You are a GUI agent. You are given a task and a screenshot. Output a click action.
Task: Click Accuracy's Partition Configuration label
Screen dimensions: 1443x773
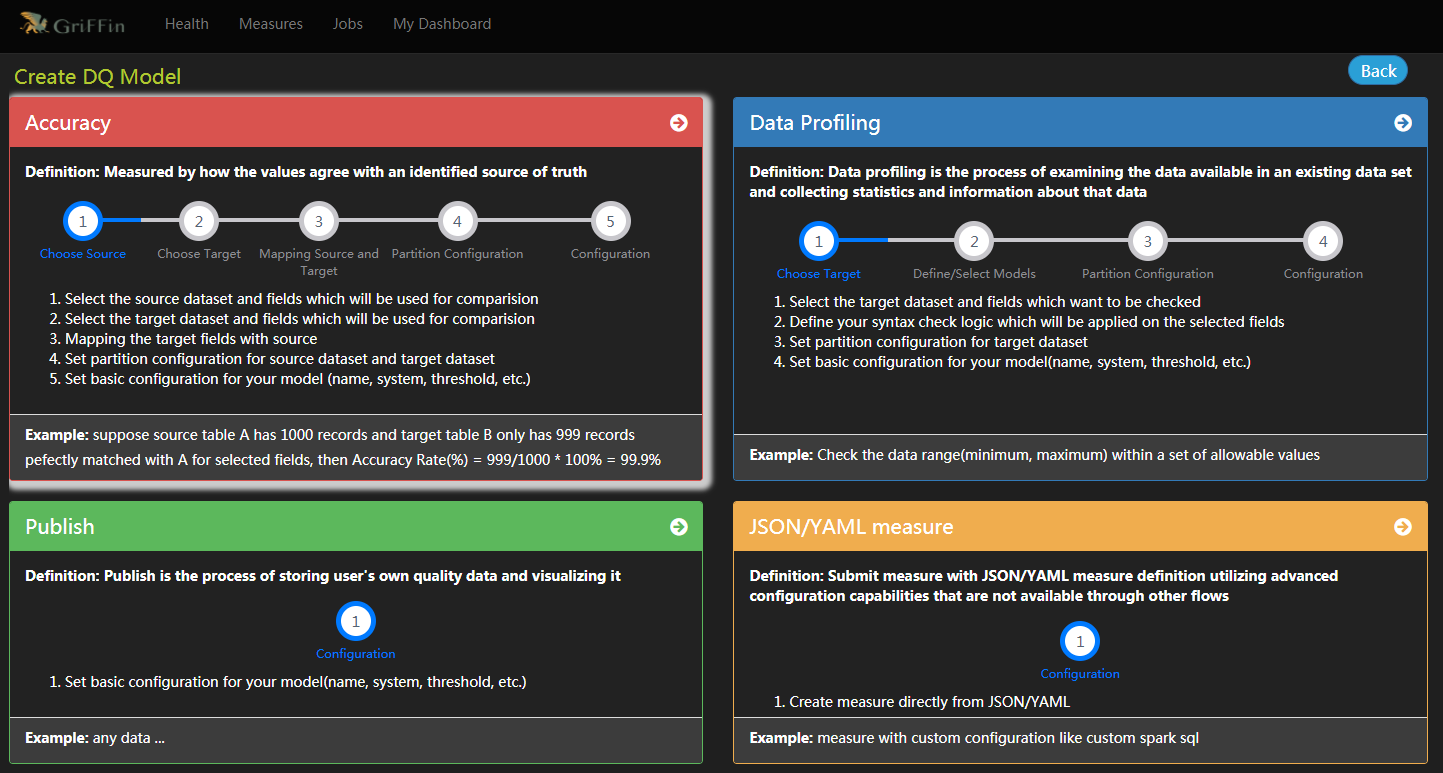(x=457, y=254)
